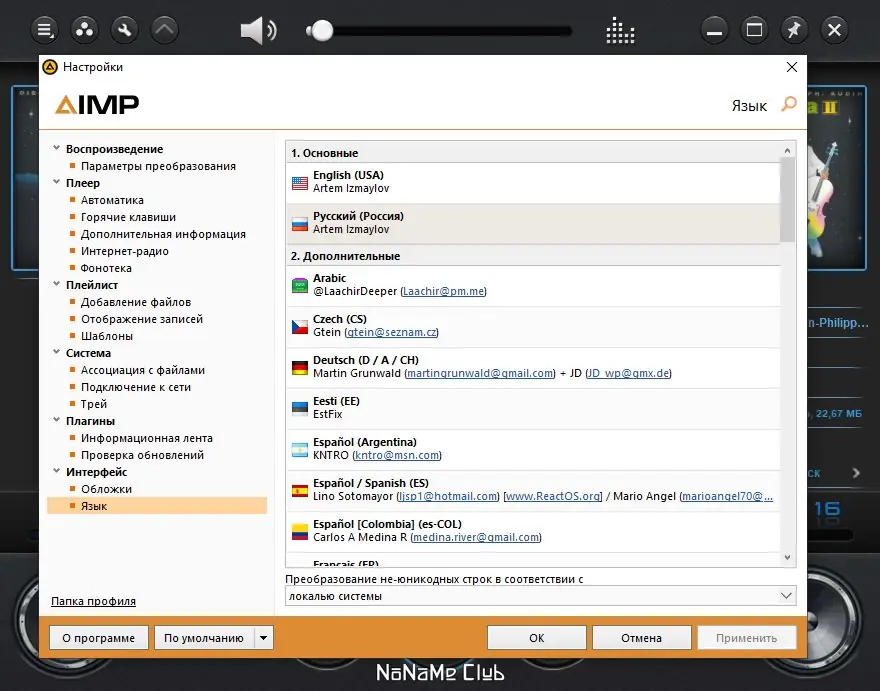Collapse the Воспроизведение tree section
Screen dimensions: 880x691
click(x=56, y=148)
